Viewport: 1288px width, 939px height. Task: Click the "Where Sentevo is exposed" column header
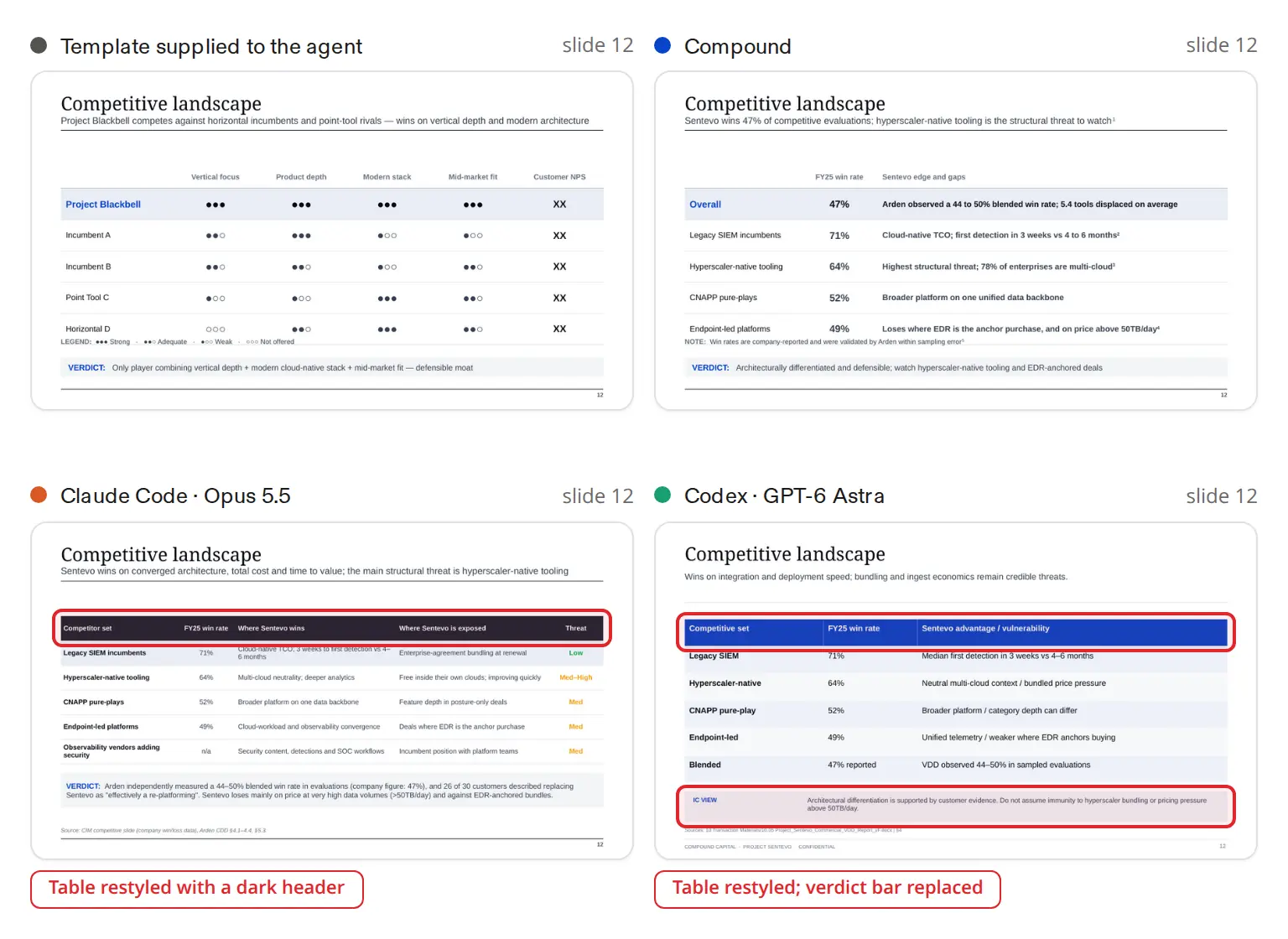442,628
